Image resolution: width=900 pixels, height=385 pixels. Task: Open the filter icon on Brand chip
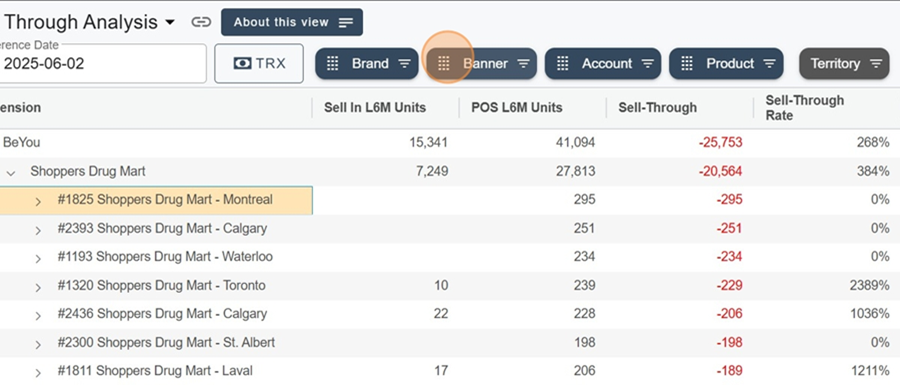tap(405, 64)
